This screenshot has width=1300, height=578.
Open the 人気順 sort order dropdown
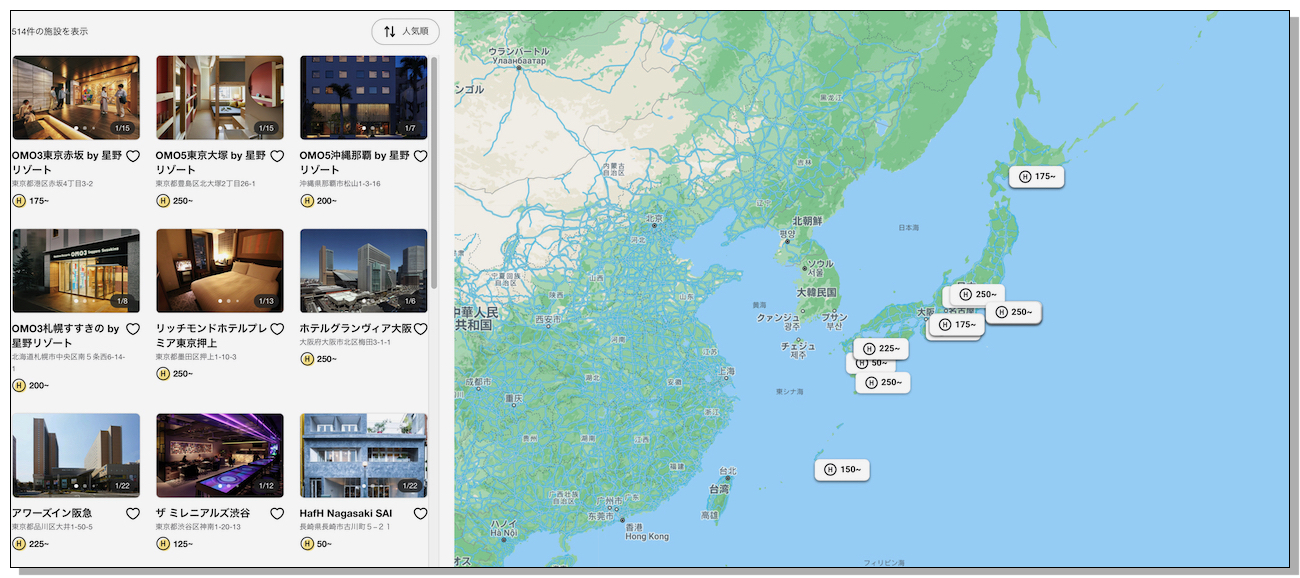pyautogui.click(x=405, y=32)
